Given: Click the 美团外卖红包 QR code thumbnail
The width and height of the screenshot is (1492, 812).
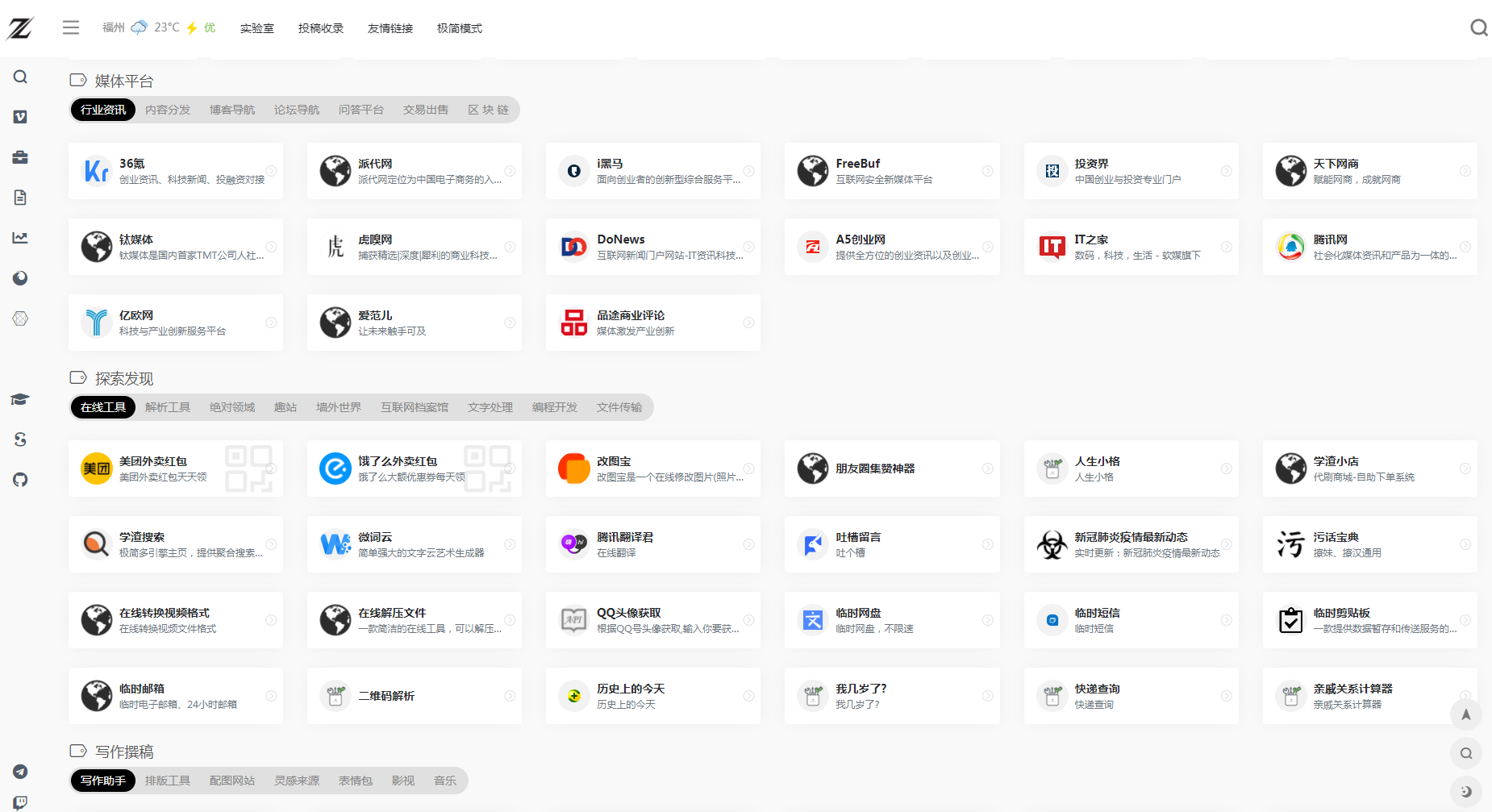Looking at the screenshot, I should coord(248,468).
